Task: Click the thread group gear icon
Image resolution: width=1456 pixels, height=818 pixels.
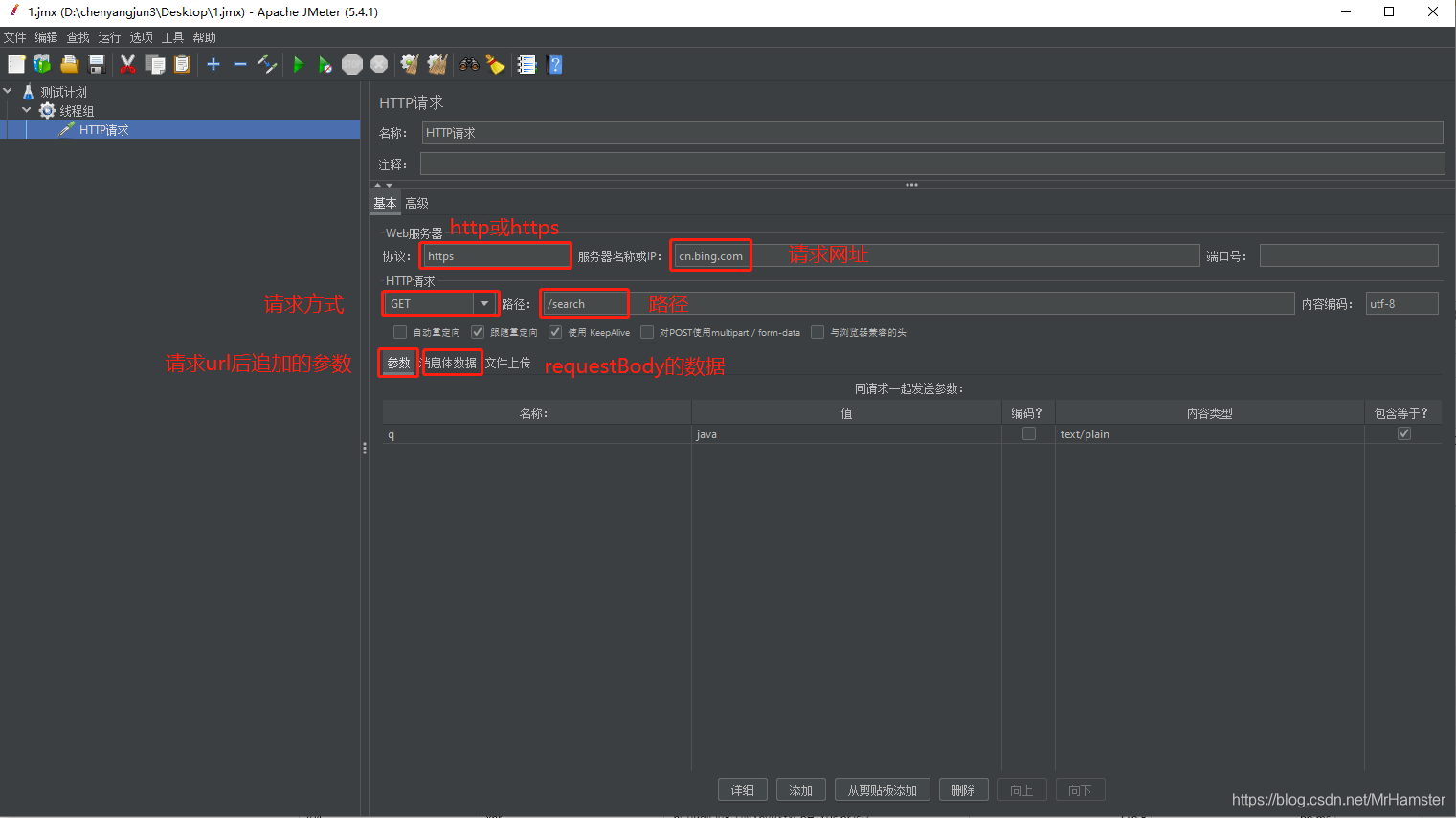Action: (x=47, y=111)
